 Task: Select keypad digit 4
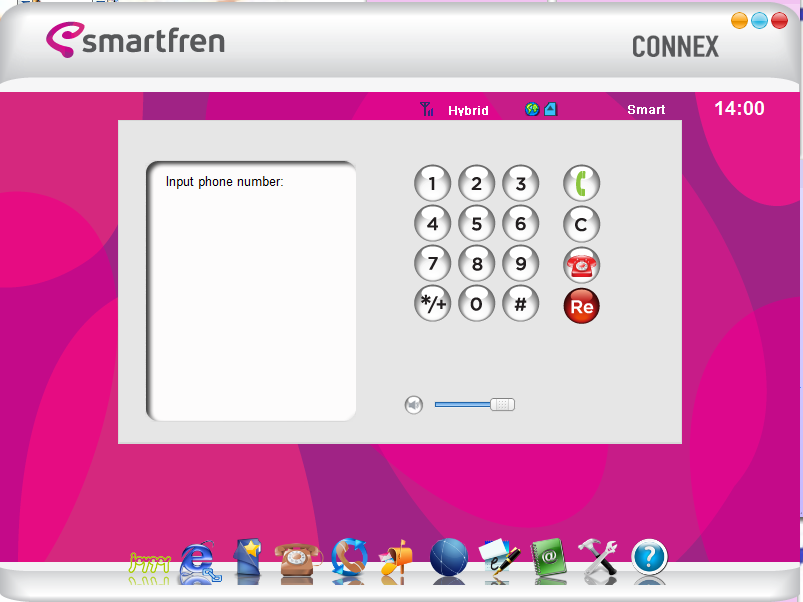tap(432, 223)
